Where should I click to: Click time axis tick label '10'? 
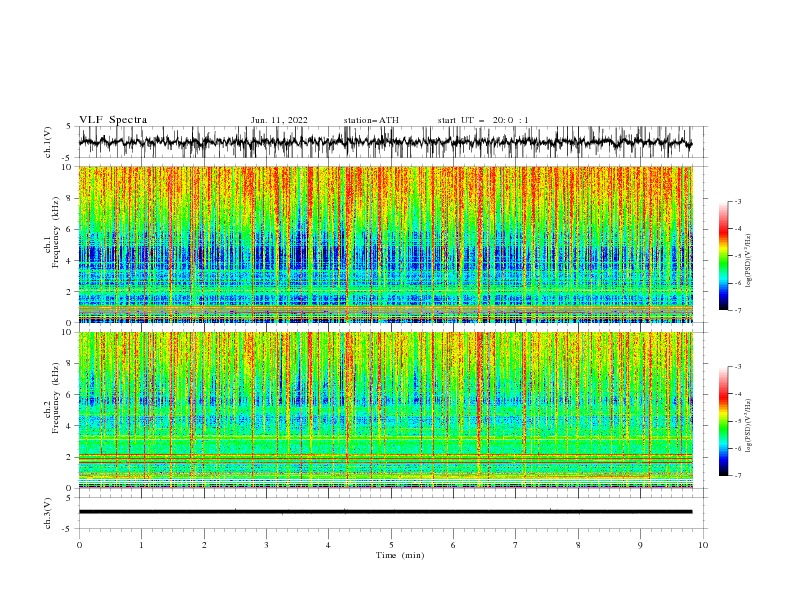click(703, 545)
